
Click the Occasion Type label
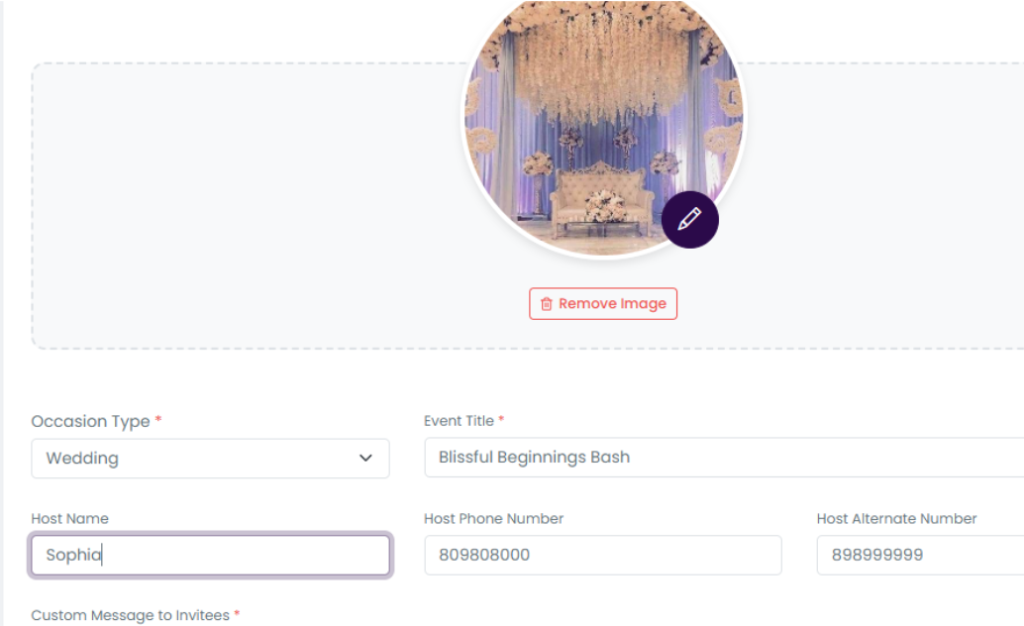tap(90, 422)
